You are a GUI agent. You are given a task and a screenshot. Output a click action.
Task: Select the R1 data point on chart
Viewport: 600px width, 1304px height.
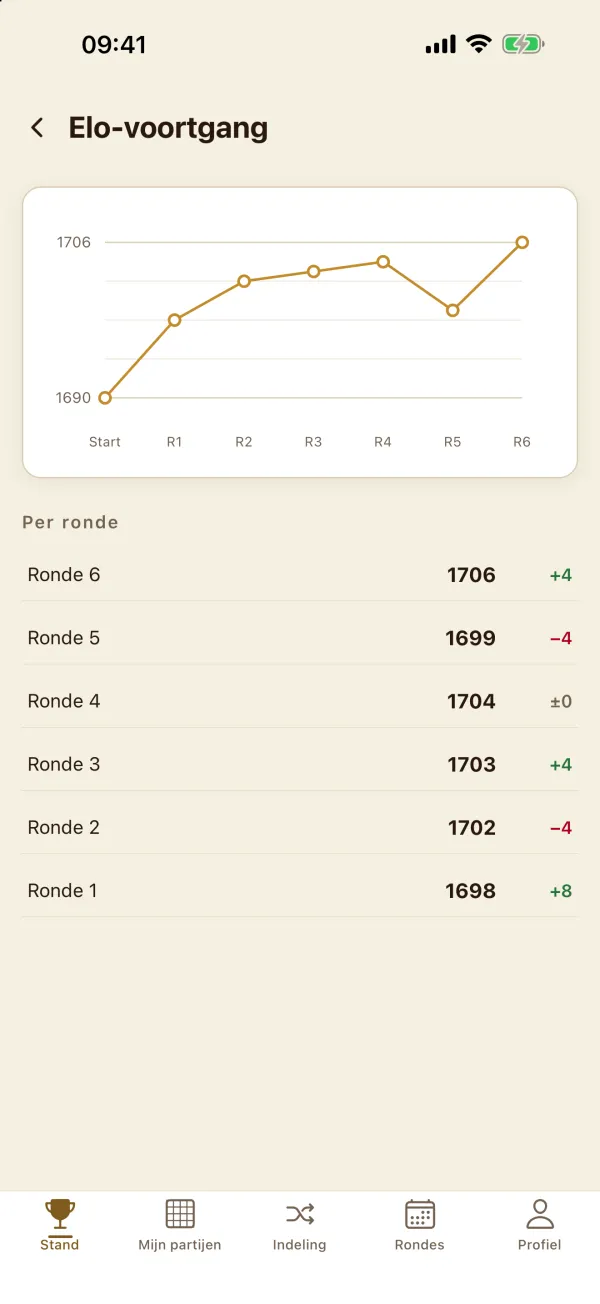tap(174, 320)
